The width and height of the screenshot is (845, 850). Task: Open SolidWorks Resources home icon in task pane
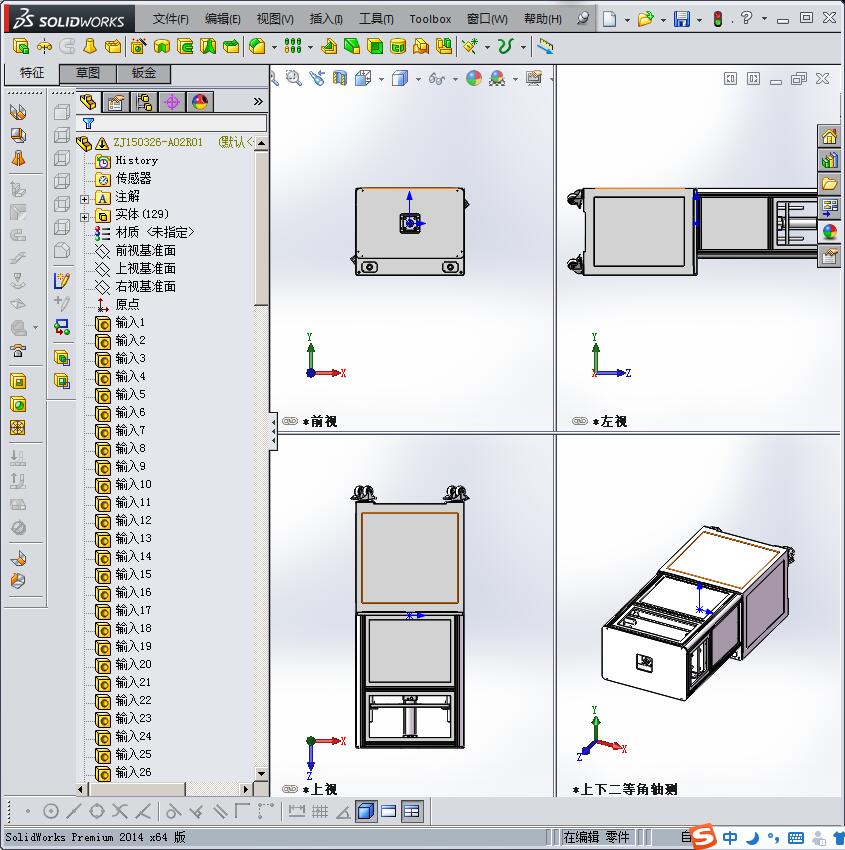pos(829,137)
